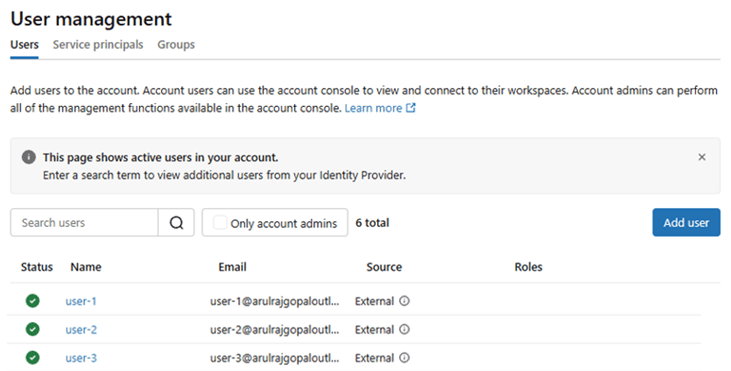This screenshot has height=371, width=731.
Task: Click the info icon beside user-1 External
Action: (x=405, y=301)
